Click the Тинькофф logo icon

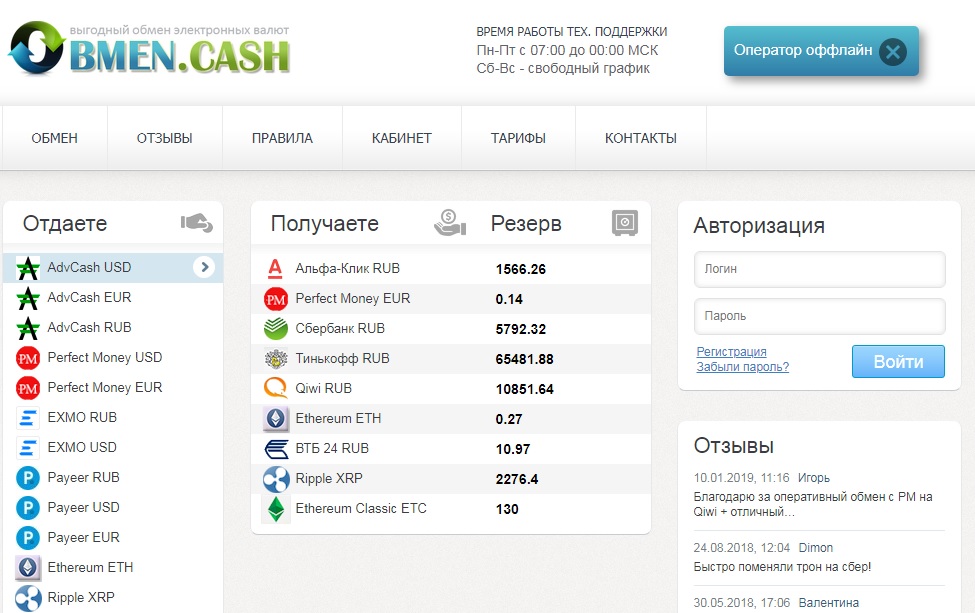tap(275, 359)
